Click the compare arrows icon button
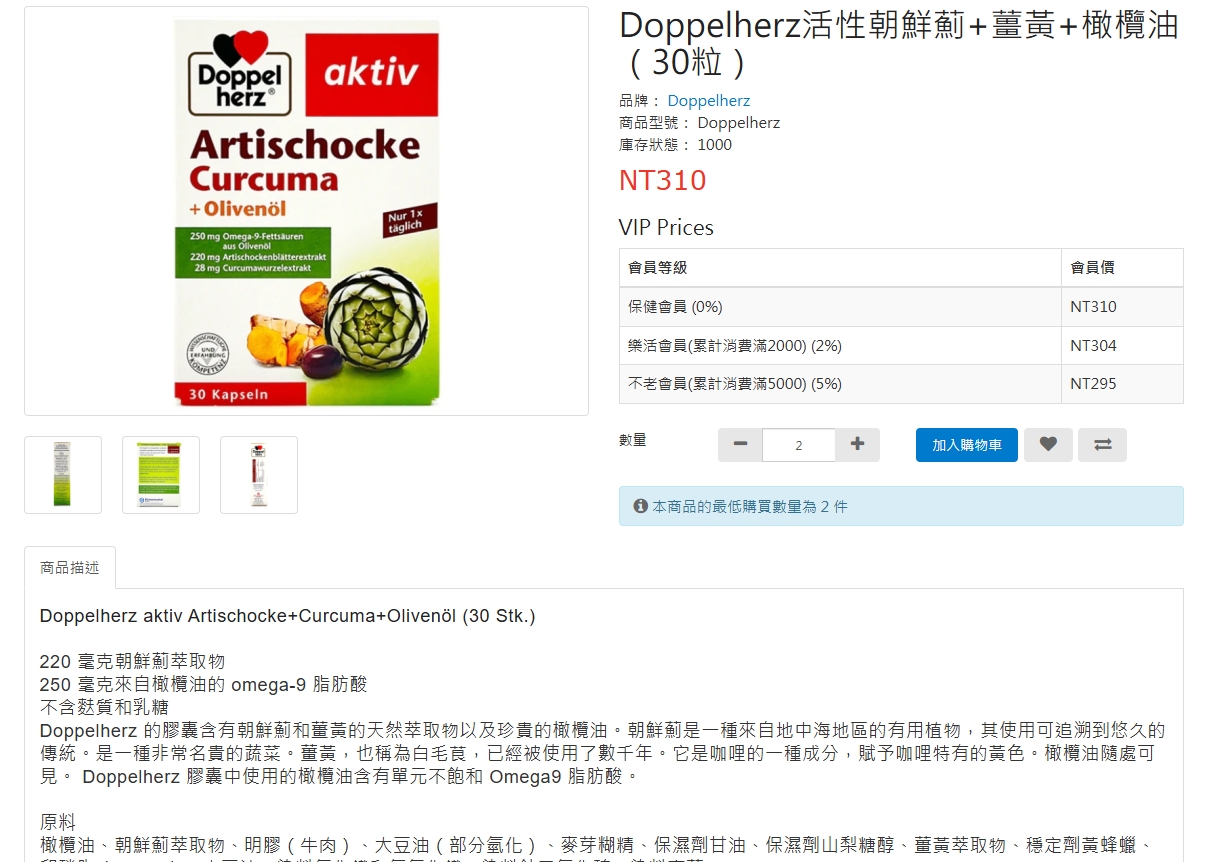1206x862 pixels. tap(1102, 445)
